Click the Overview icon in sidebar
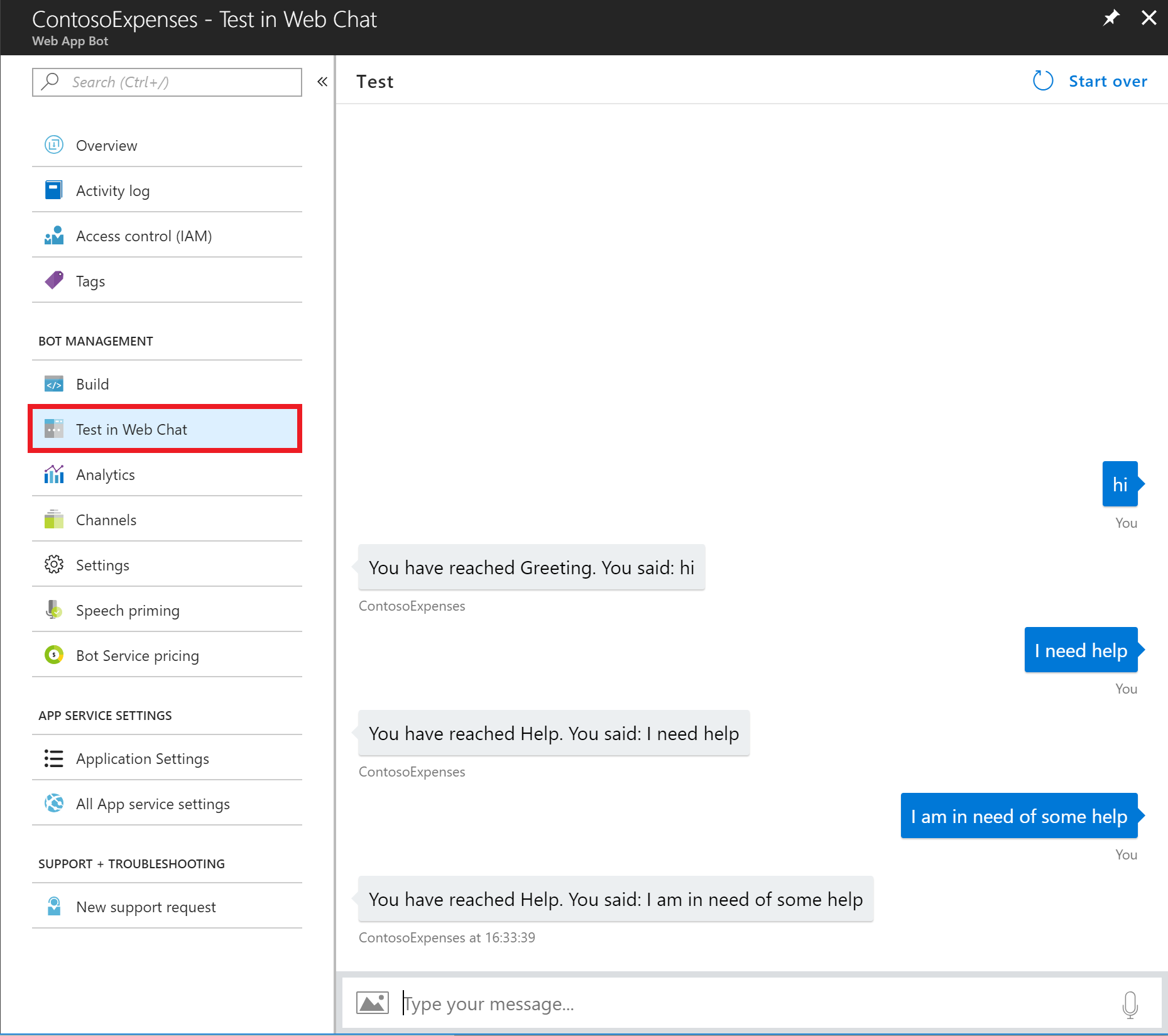Image resolution: width=1168 pixels, height=1036 pixels. [54, 145]
